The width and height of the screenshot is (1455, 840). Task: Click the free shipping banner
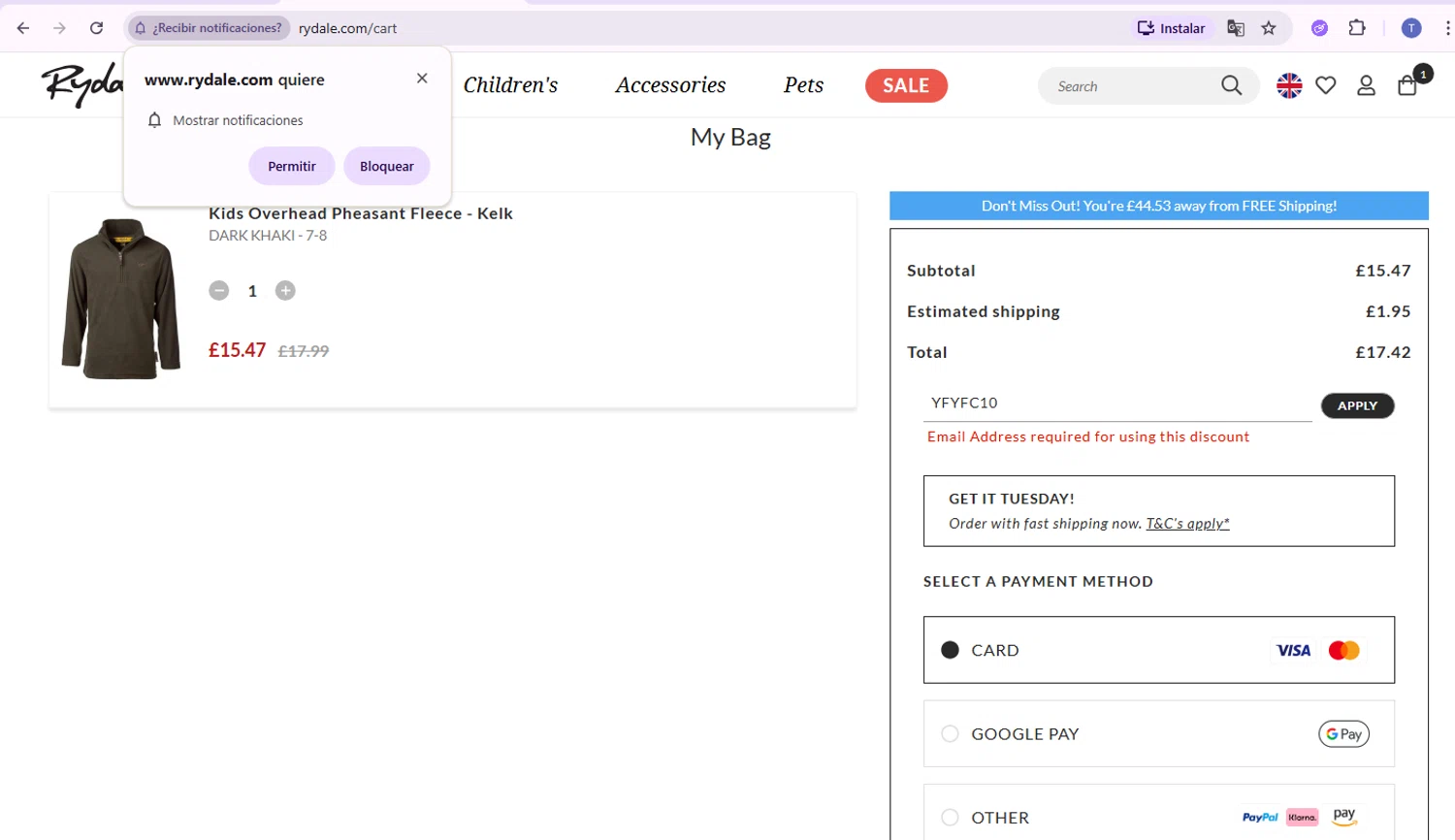(1159, 206)
